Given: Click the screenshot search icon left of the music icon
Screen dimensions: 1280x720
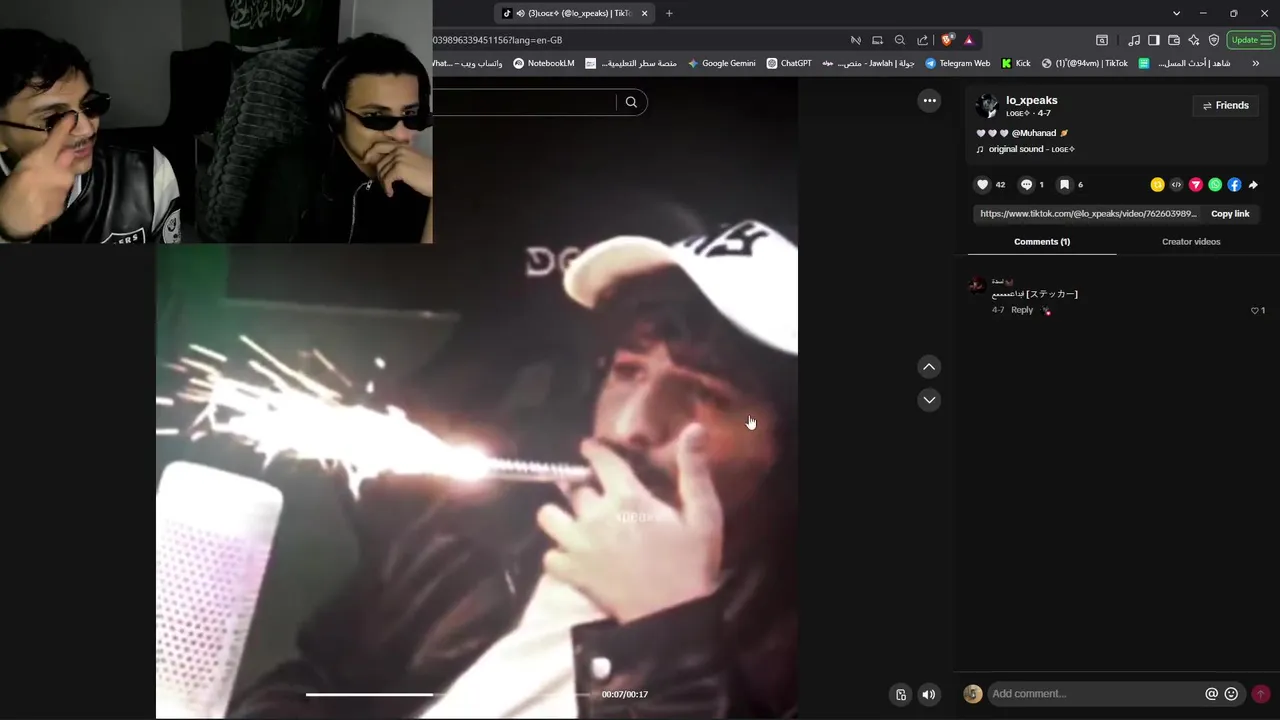Looking at the screenshot, I should [x=1102, y=40].
